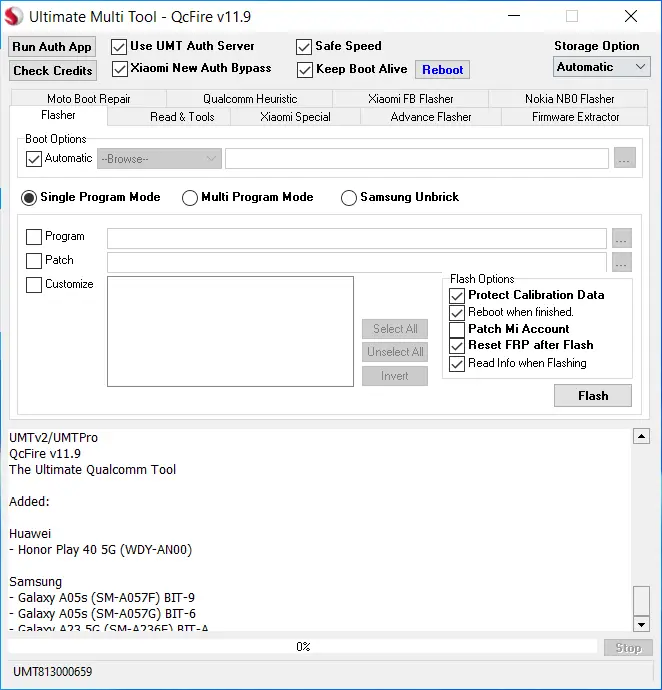This screenshot has height=690, width=662.
Task: Enable the Program checkbox
Action: point(34,237)
